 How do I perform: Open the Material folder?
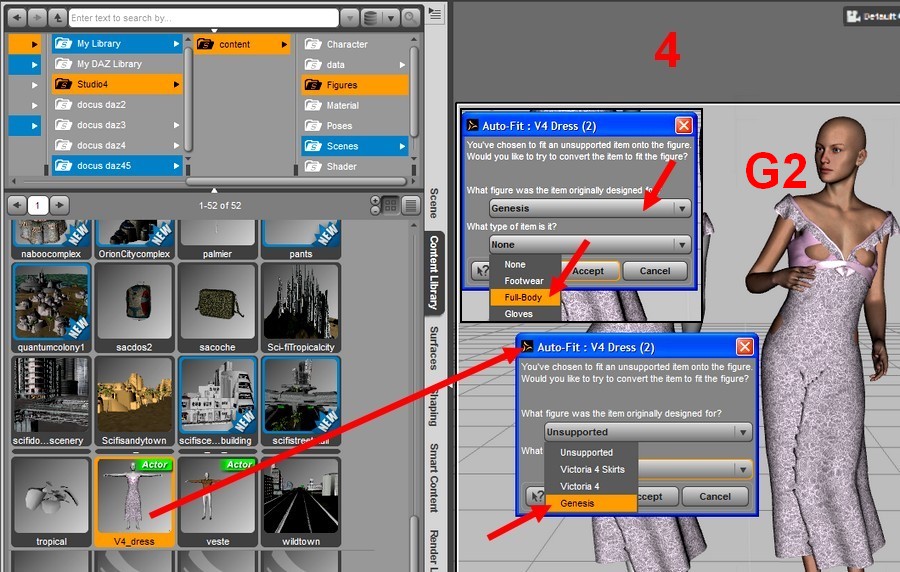coord(355,106)
